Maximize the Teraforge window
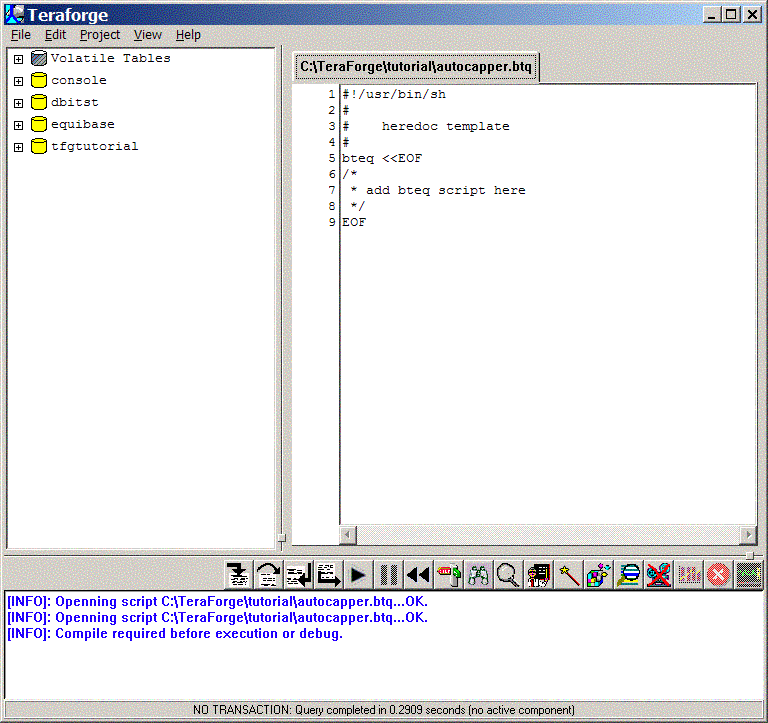 pos(731,14)
